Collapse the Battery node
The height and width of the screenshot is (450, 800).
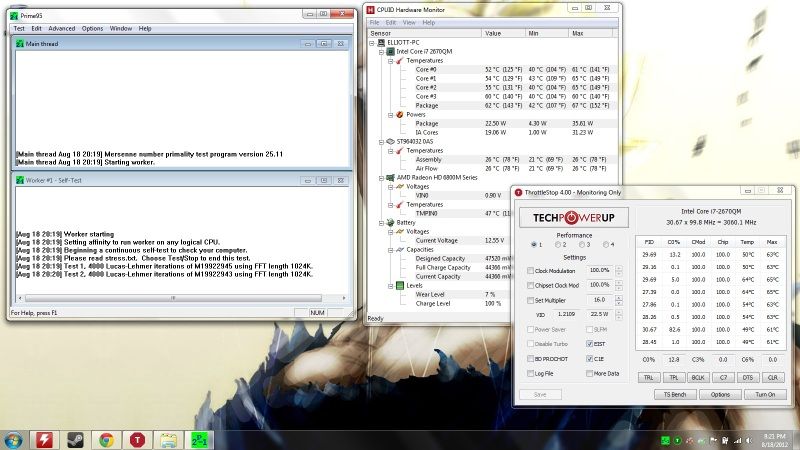pyautogui.click(x=381, y=223)
